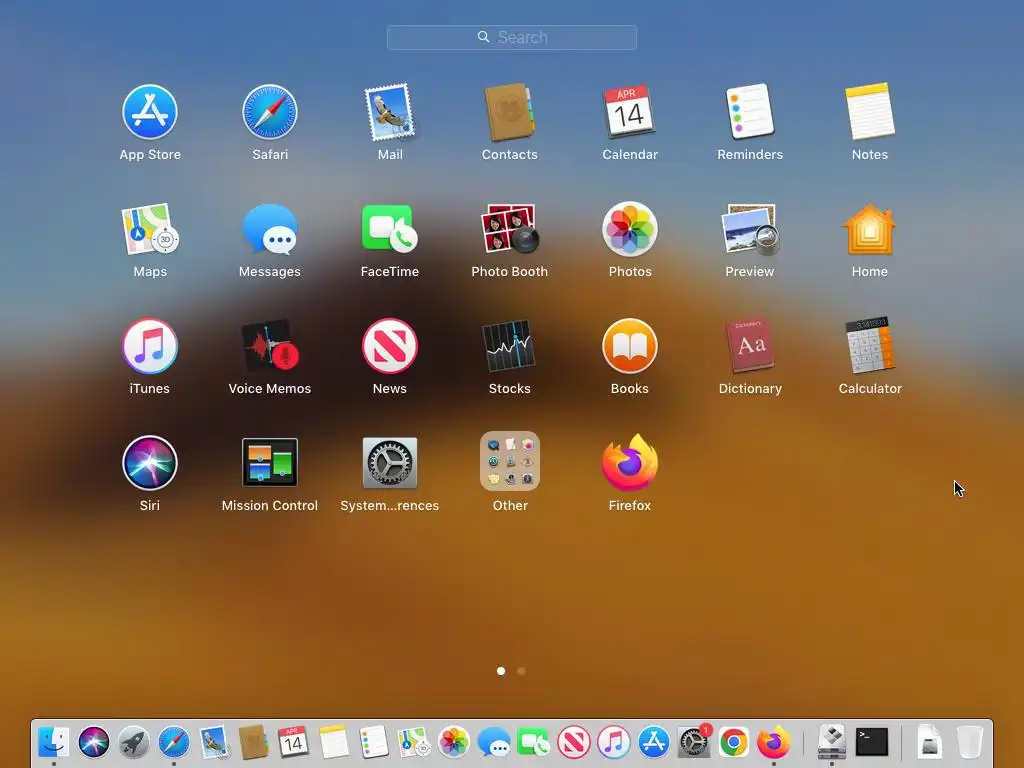Click the Siri icon in the Dock
This screenshot has height=768, width=1024.
[93, 743]
